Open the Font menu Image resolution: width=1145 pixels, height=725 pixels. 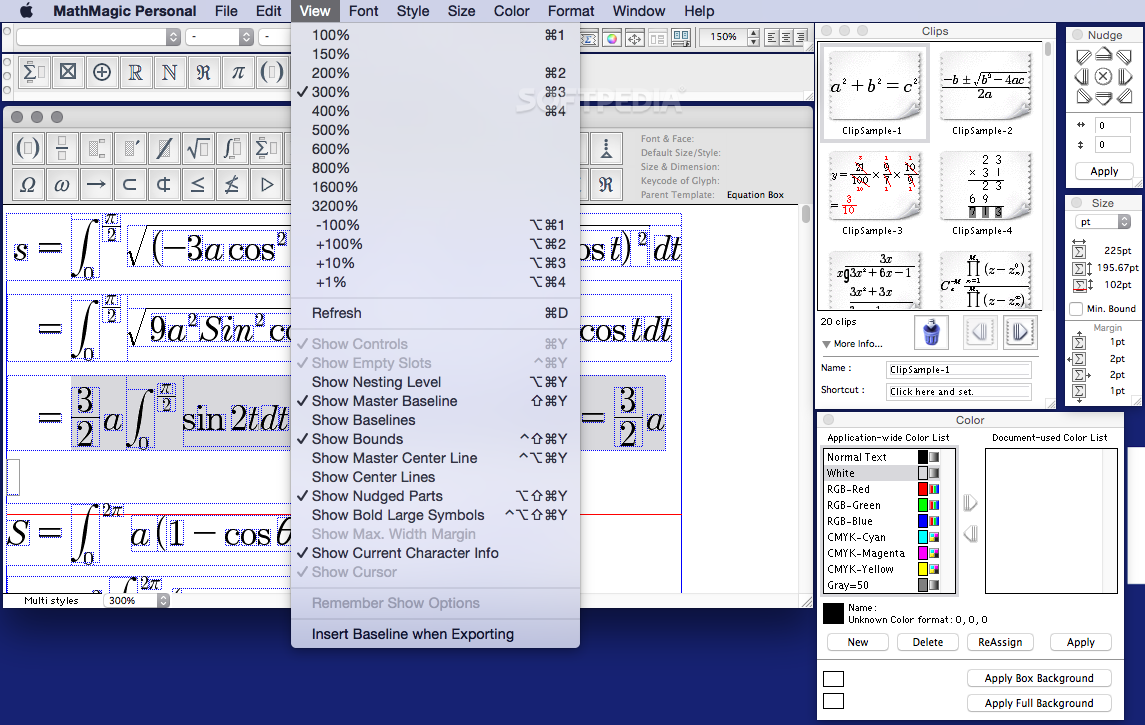coord(363,11)
